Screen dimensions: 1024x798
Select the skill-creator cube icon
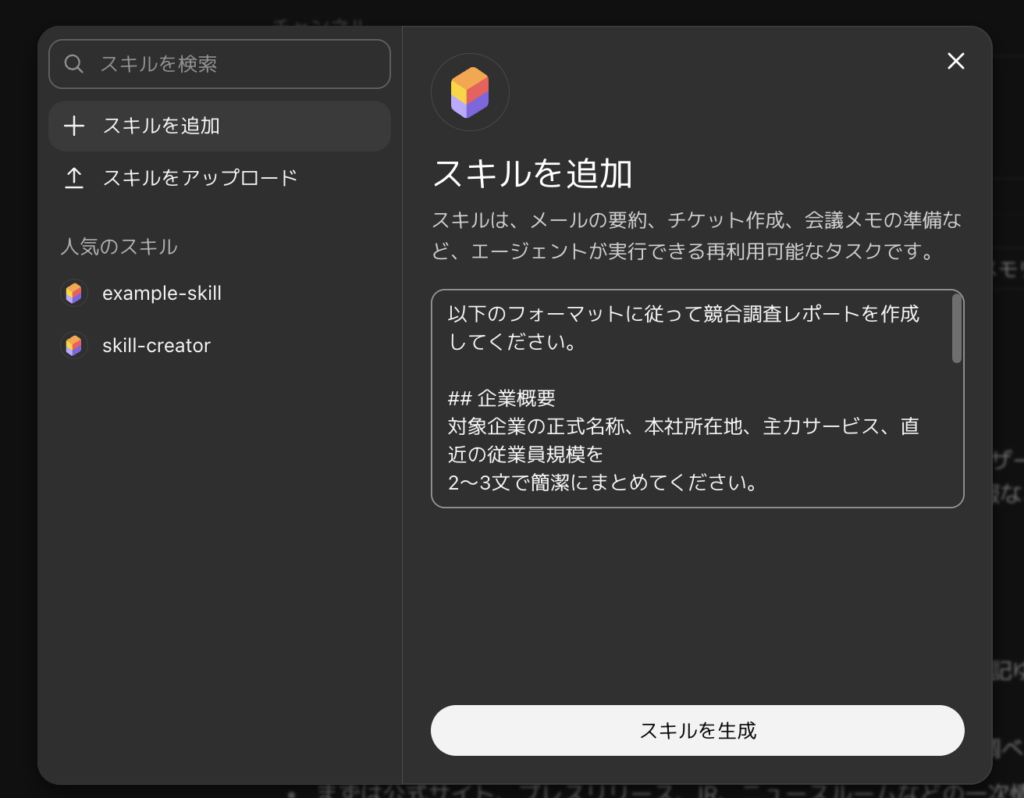click(x=73, y=345)
